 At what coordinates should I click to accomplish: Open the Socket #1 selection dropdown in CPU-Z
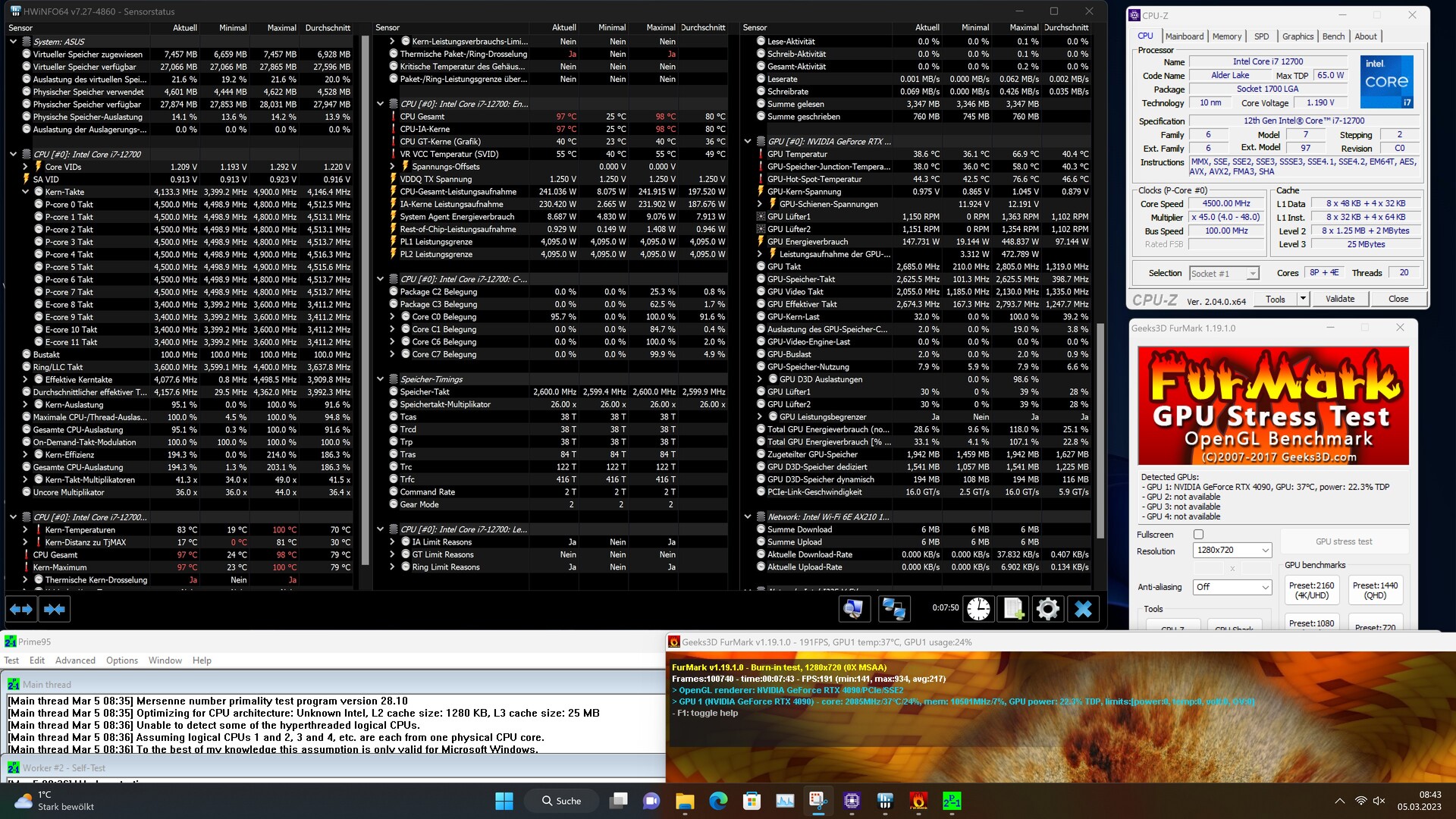tap(1224, 274)
